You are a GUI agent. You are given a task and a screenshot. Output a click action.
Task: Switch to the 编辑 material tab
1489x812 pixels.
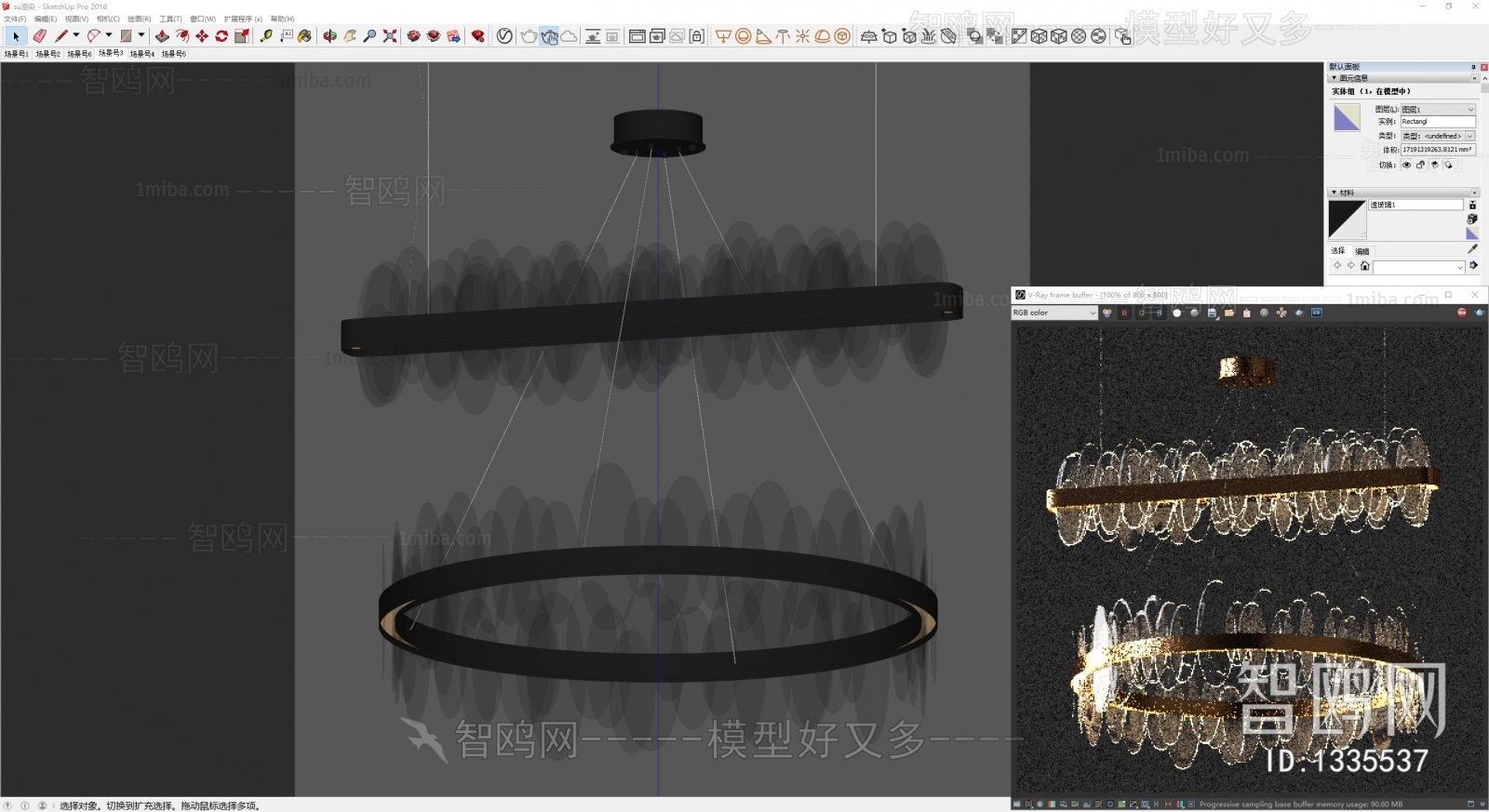(x=1362, y=251)
